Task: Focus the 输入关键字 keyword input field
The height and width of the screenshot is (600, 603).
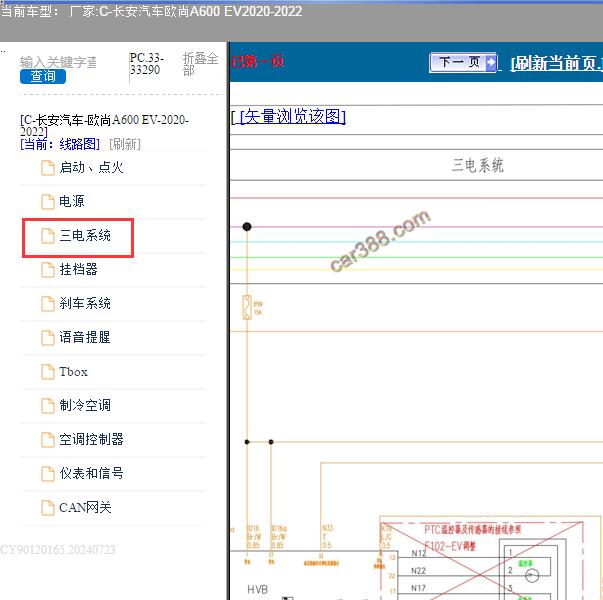Action: click(58, 62)
